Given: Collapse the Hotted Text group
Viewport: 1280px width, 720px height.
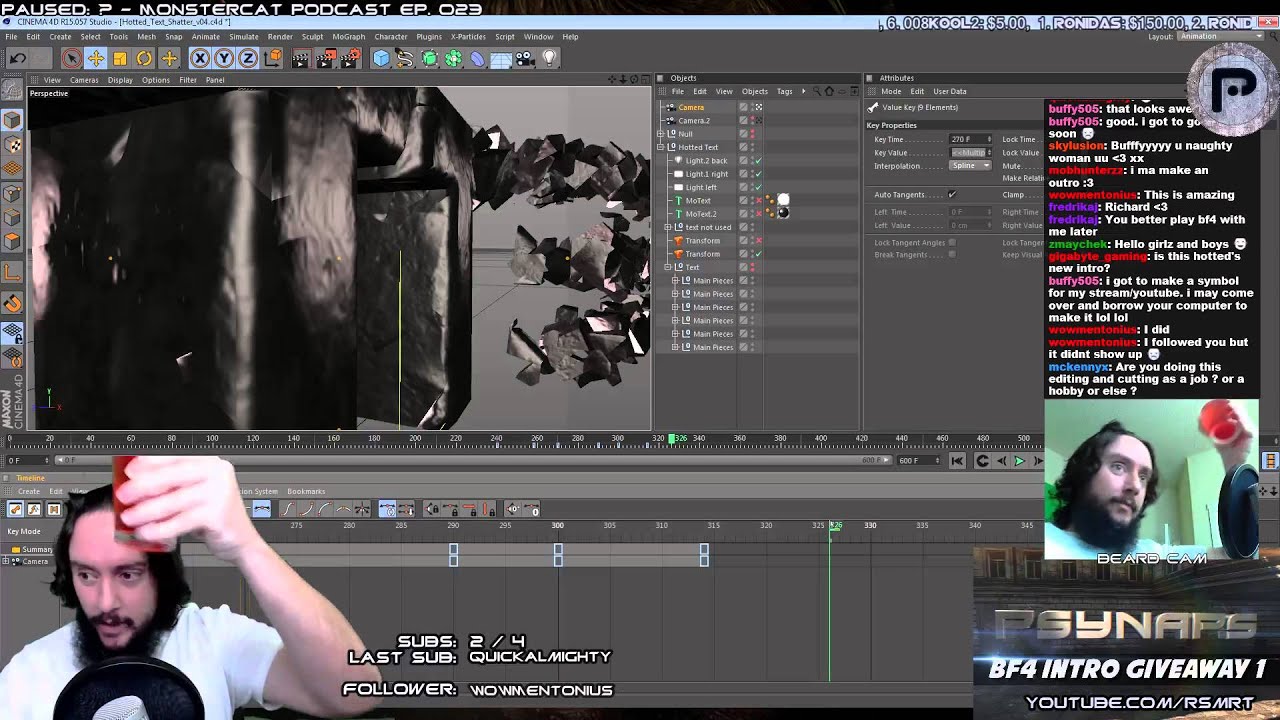Looking at the screenshot, I should (660, 147).
